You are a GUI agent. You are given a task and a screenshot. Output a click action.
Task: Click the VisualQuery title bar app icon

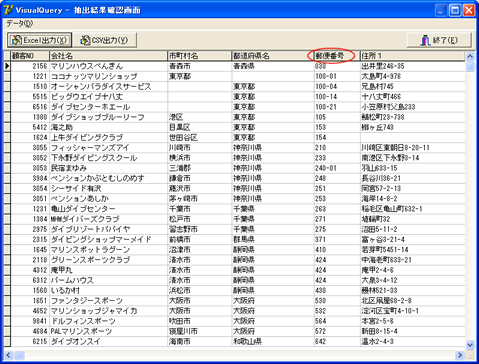click(x=8, y=10)
